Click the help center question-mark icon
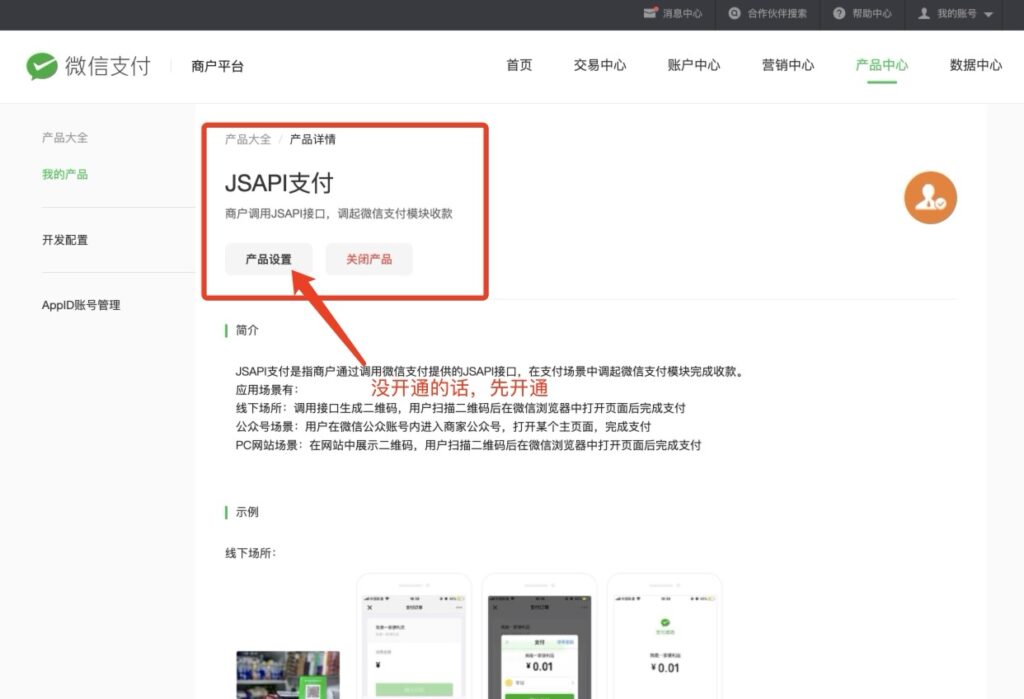1024x699 pixels. click(839, 13)
